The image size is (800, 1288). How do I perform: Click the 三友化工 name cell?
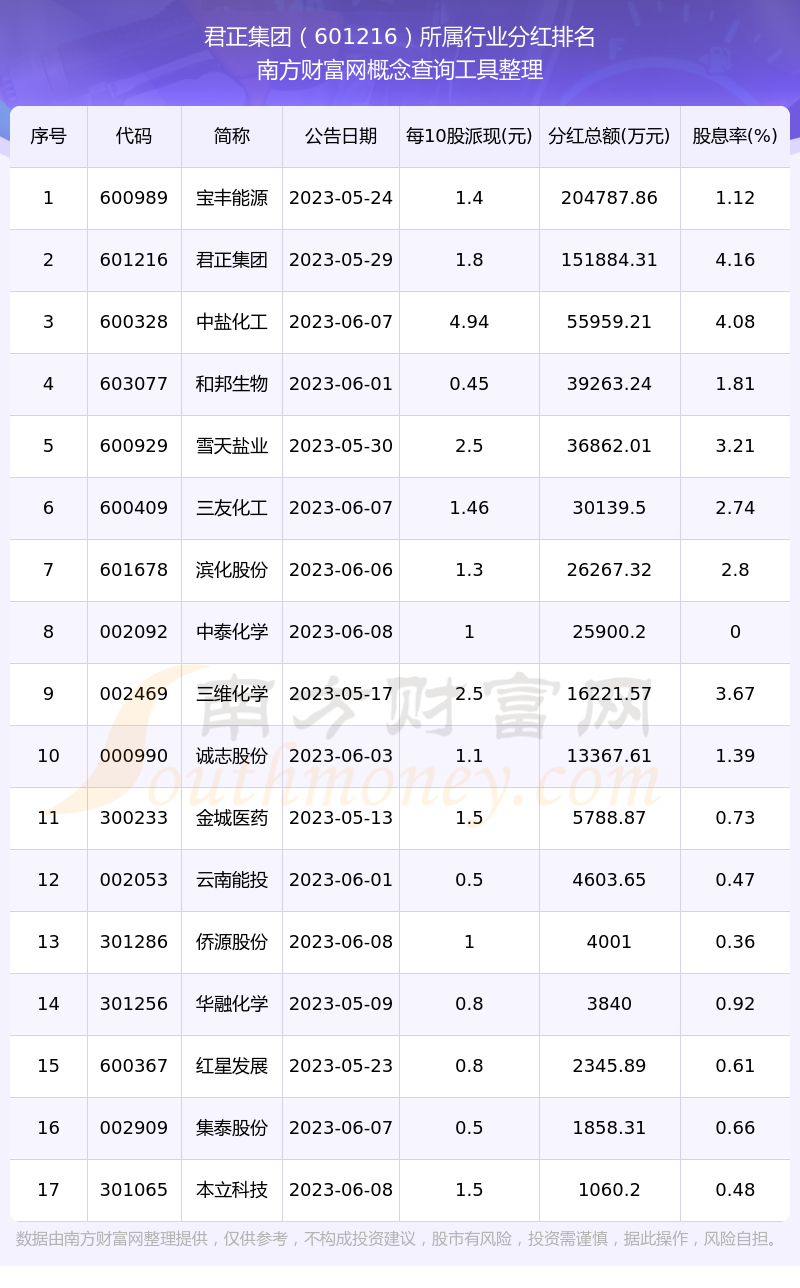(x=232, y=508)
